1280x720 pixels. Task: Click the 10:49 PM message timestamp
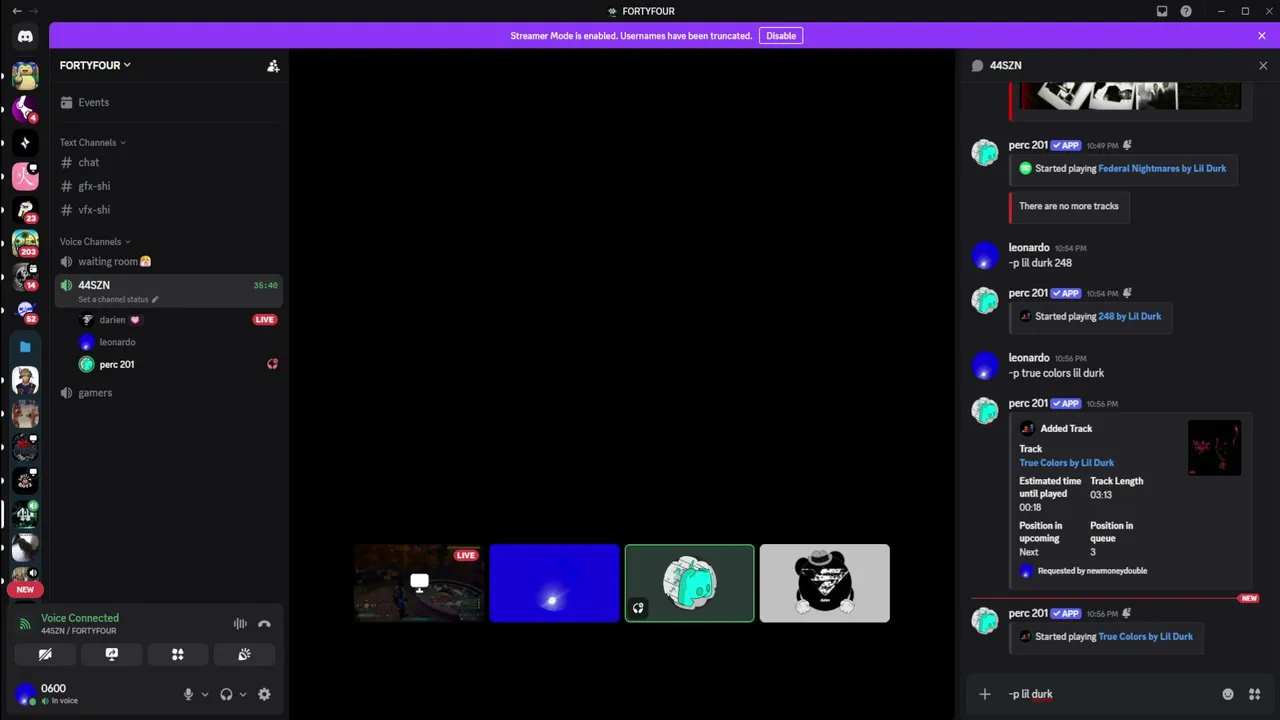(x=1103, y=146)
